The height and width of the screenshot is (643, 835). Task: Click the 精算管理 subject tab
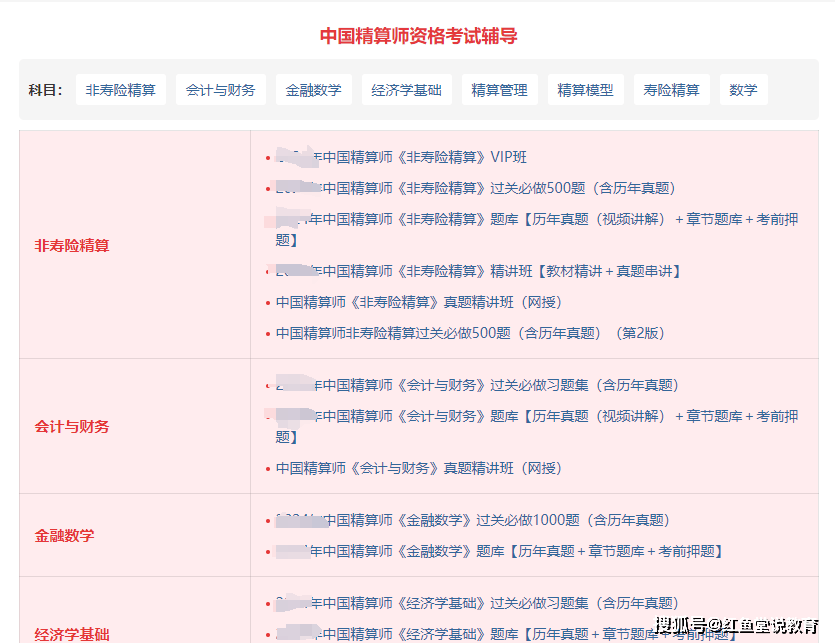[x=499, y=90]
